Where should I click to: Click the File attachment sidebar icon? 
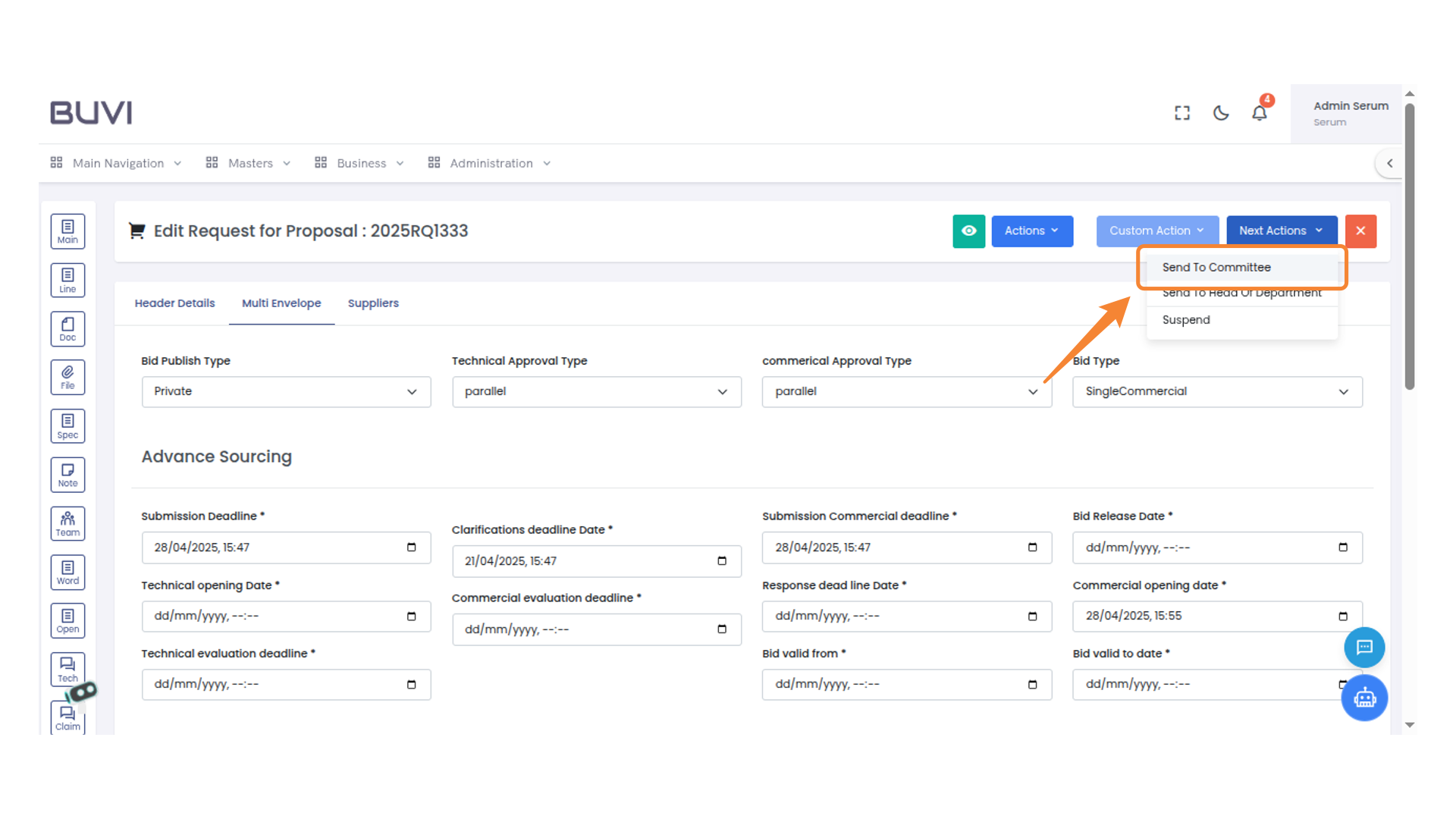click(x=67, y=377)
